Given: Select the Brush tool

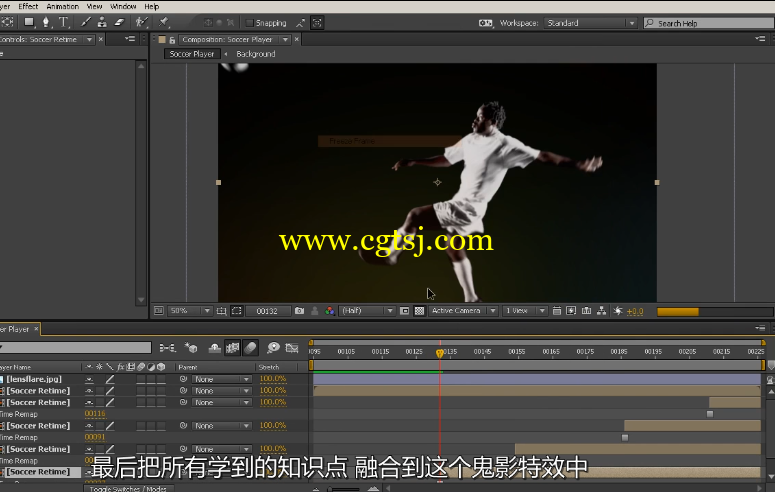Looking at the screenshot, I should 86,22.
